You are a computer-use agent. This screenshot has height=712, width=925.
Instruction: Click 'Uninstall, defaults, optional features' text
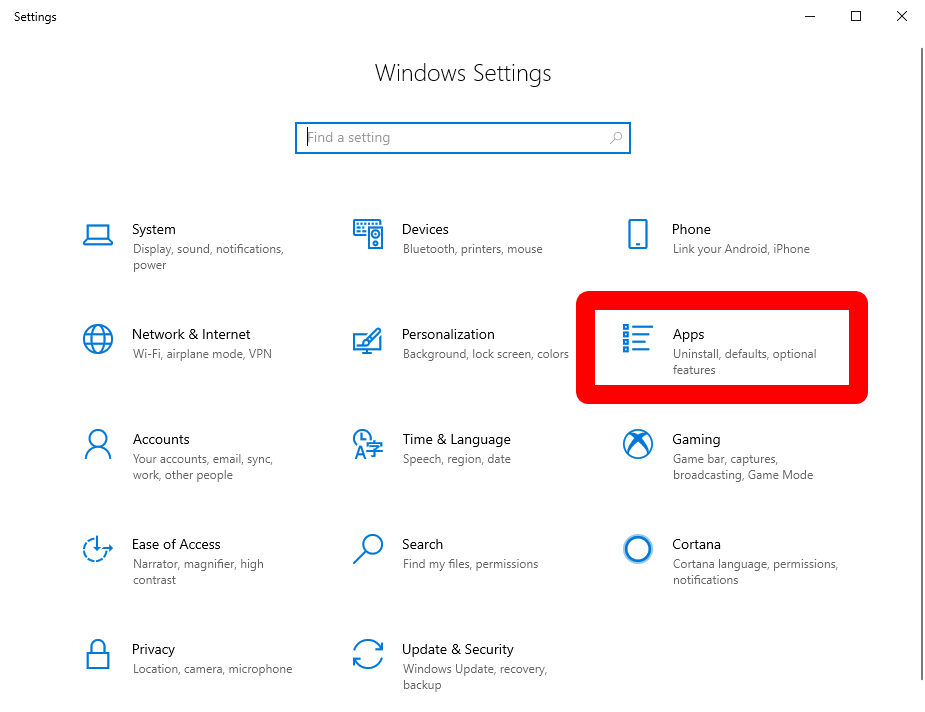click(x=744, y=362)
